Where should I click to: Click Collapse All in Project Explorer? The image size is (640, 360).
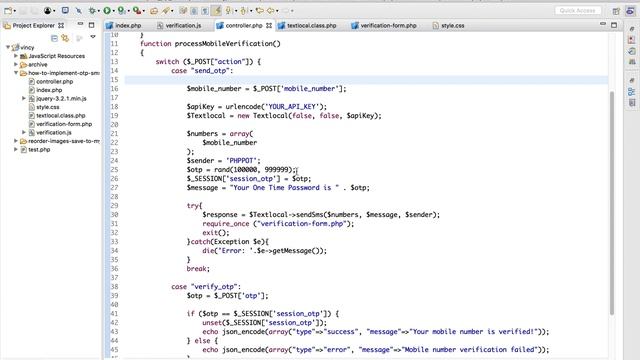click(54, 38)
